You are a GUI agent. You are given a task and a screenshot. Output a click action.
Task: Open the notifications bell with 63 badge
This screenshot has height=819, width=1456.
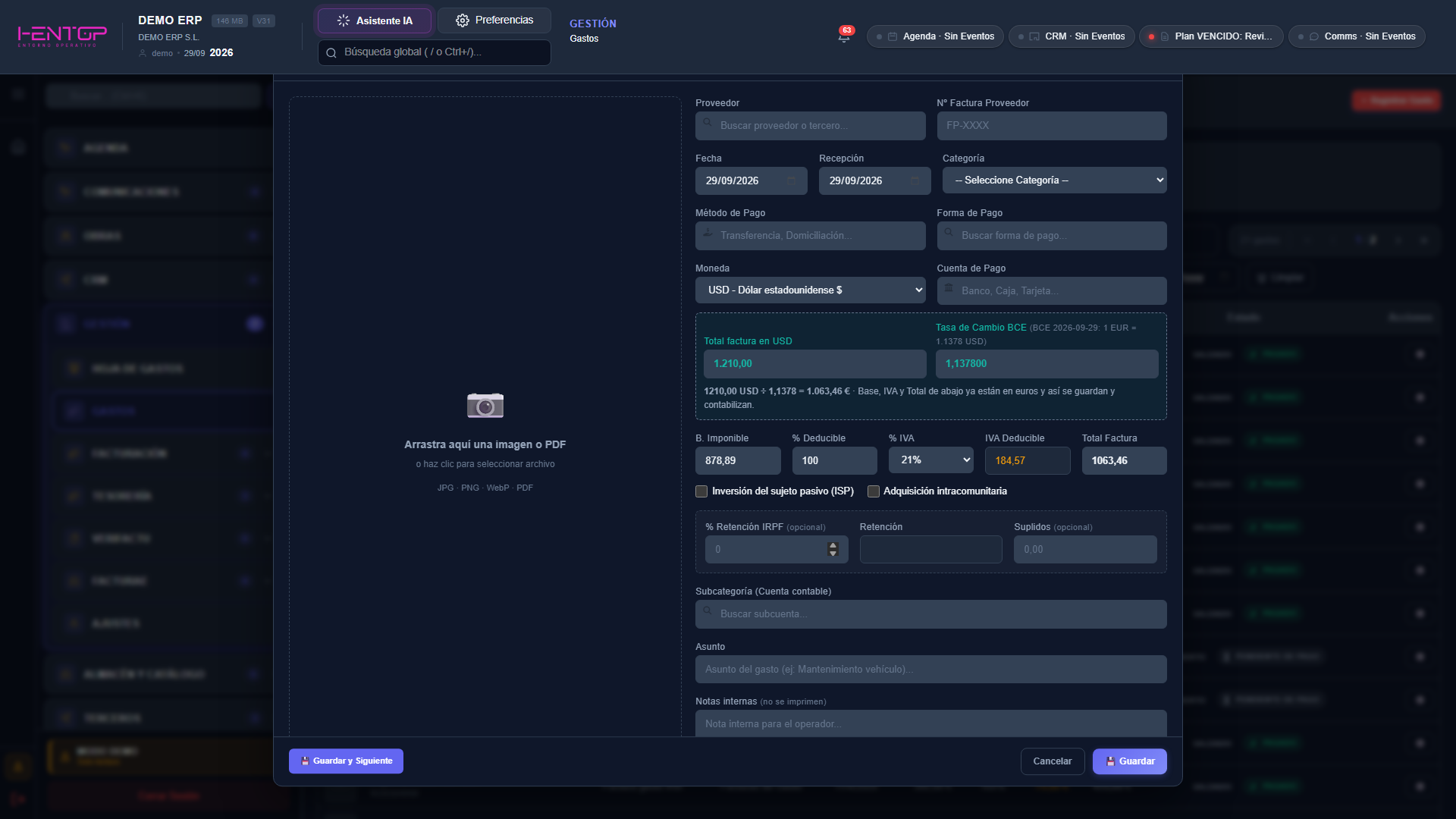point(844,36)
